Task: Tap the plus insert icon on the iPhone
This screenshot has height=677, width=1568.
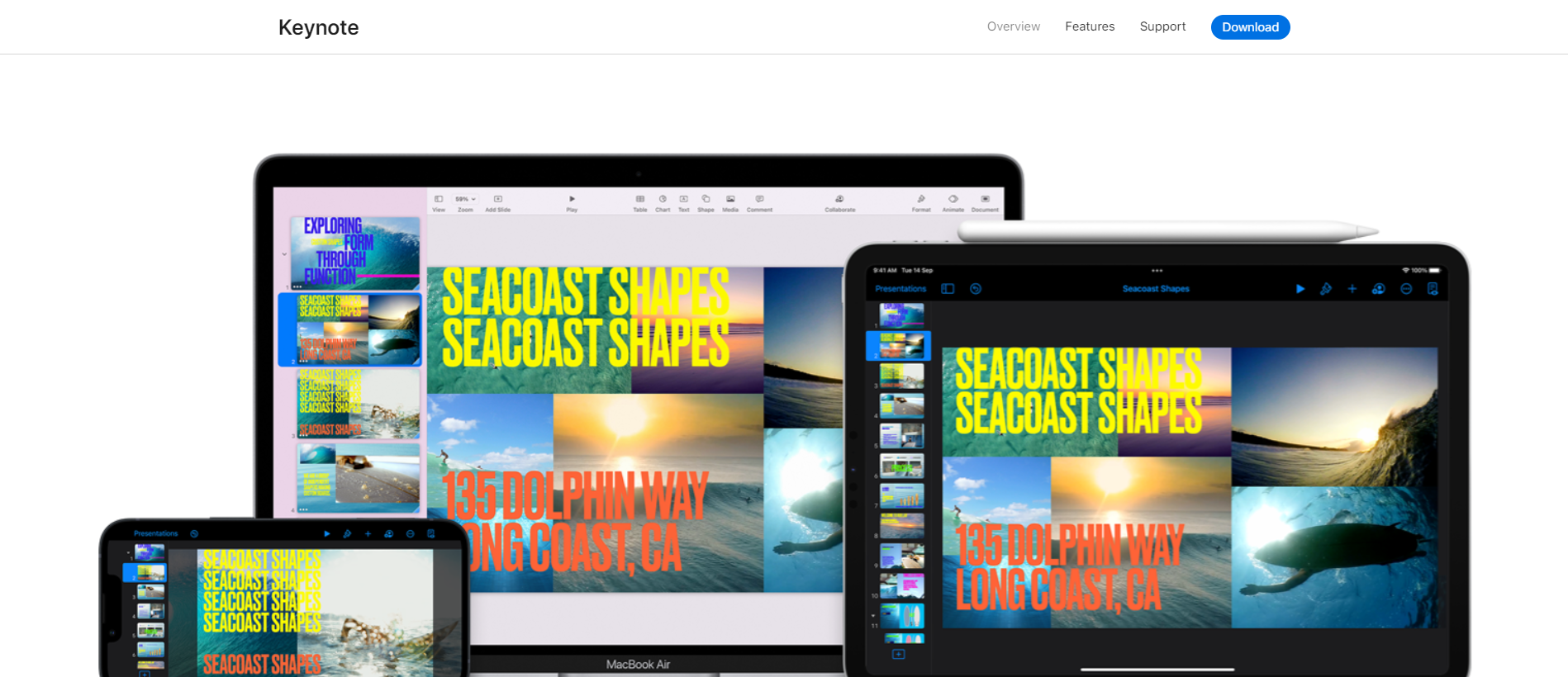Action: (x=368, y=534)
